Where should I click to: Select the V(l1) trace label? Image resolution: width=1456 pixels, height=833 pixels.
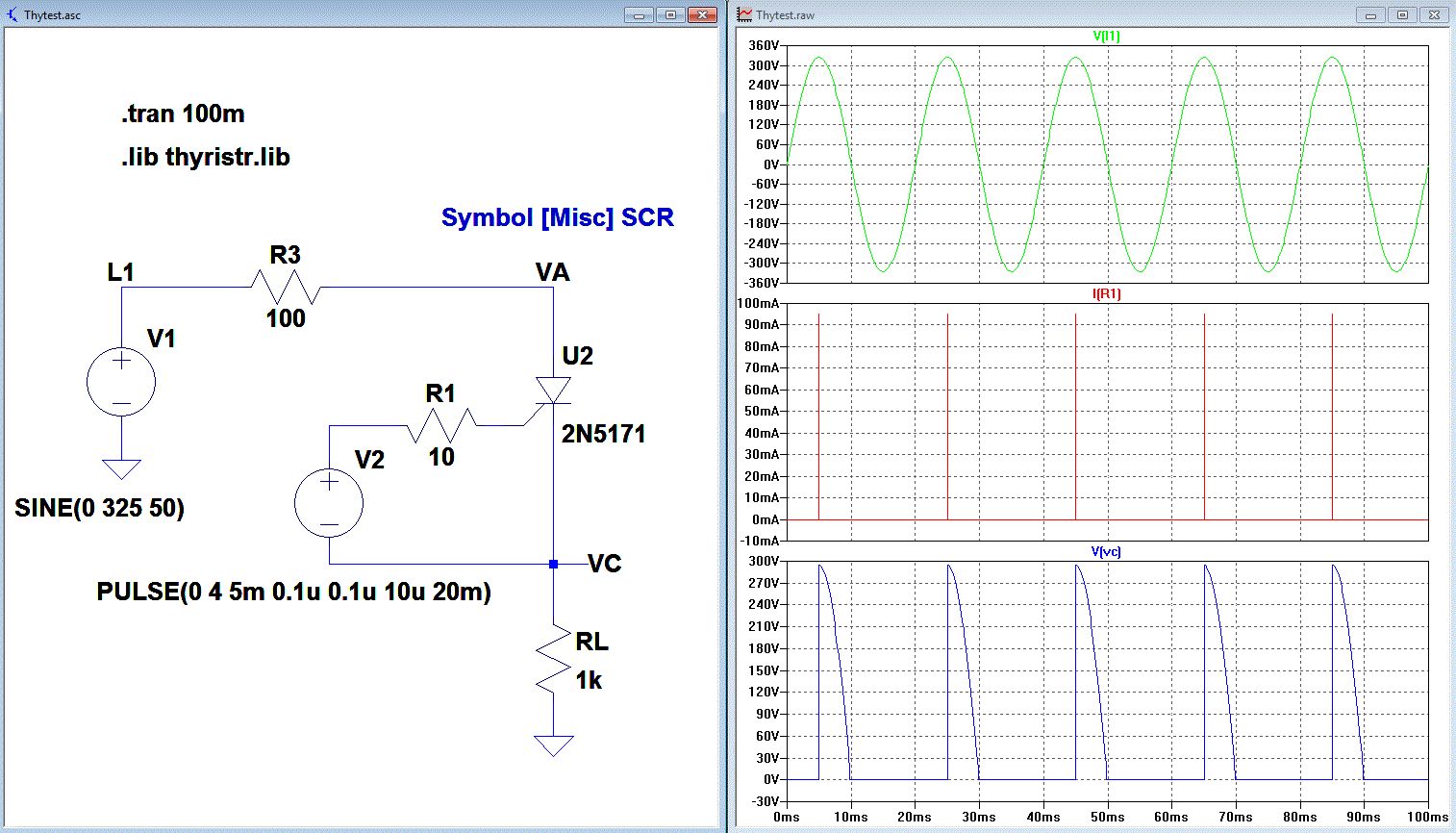coord(1106,37)
